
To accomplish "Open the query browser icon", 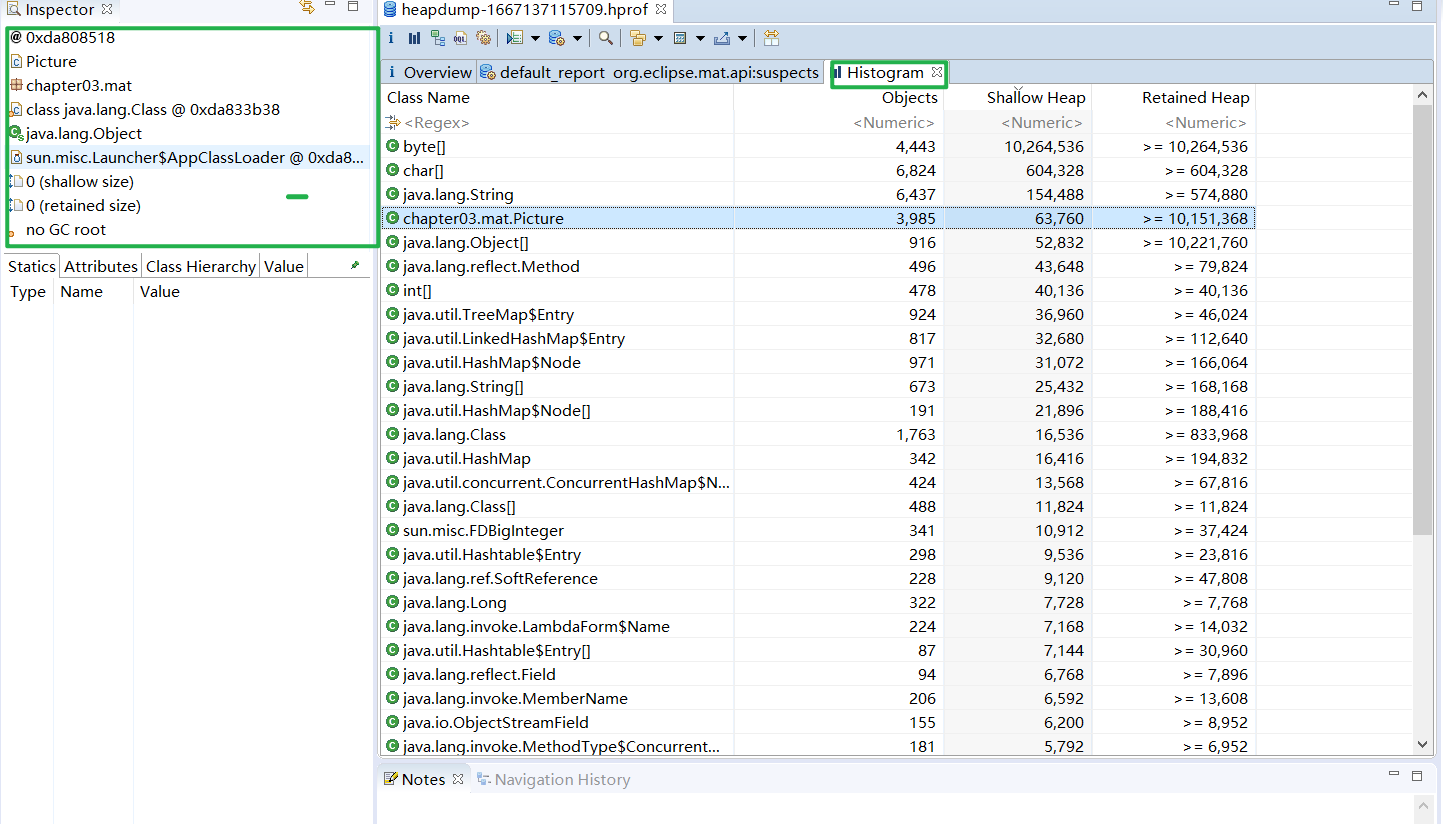I will [x=557, y=38].
